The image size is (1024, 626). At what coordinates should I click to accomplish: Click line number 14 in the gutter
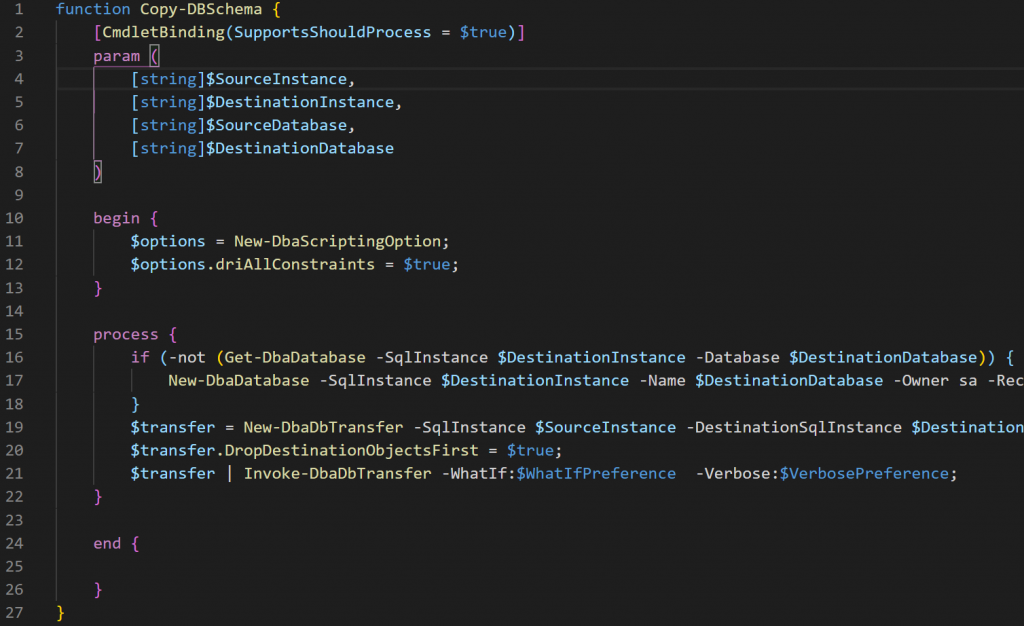coord(14,311)
